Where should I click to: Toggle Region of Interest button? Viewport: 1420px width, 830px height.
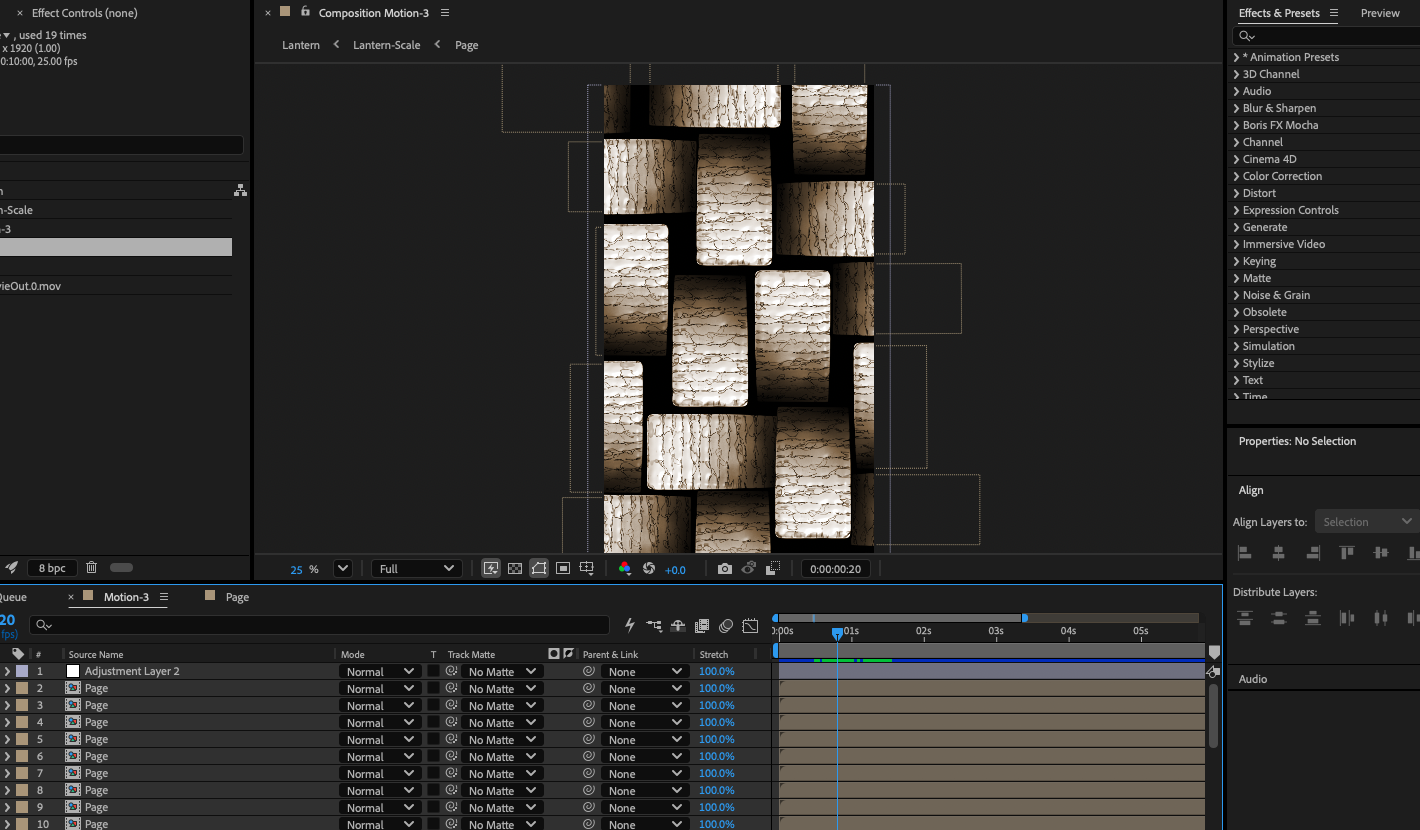click(563, 568)
